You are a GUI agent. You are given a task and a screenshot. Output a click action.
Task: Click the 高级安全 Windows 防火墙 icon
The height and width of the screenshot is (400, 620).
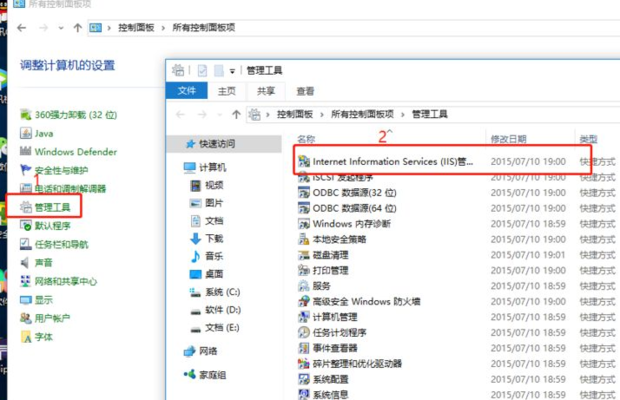[x=304, y=301]
